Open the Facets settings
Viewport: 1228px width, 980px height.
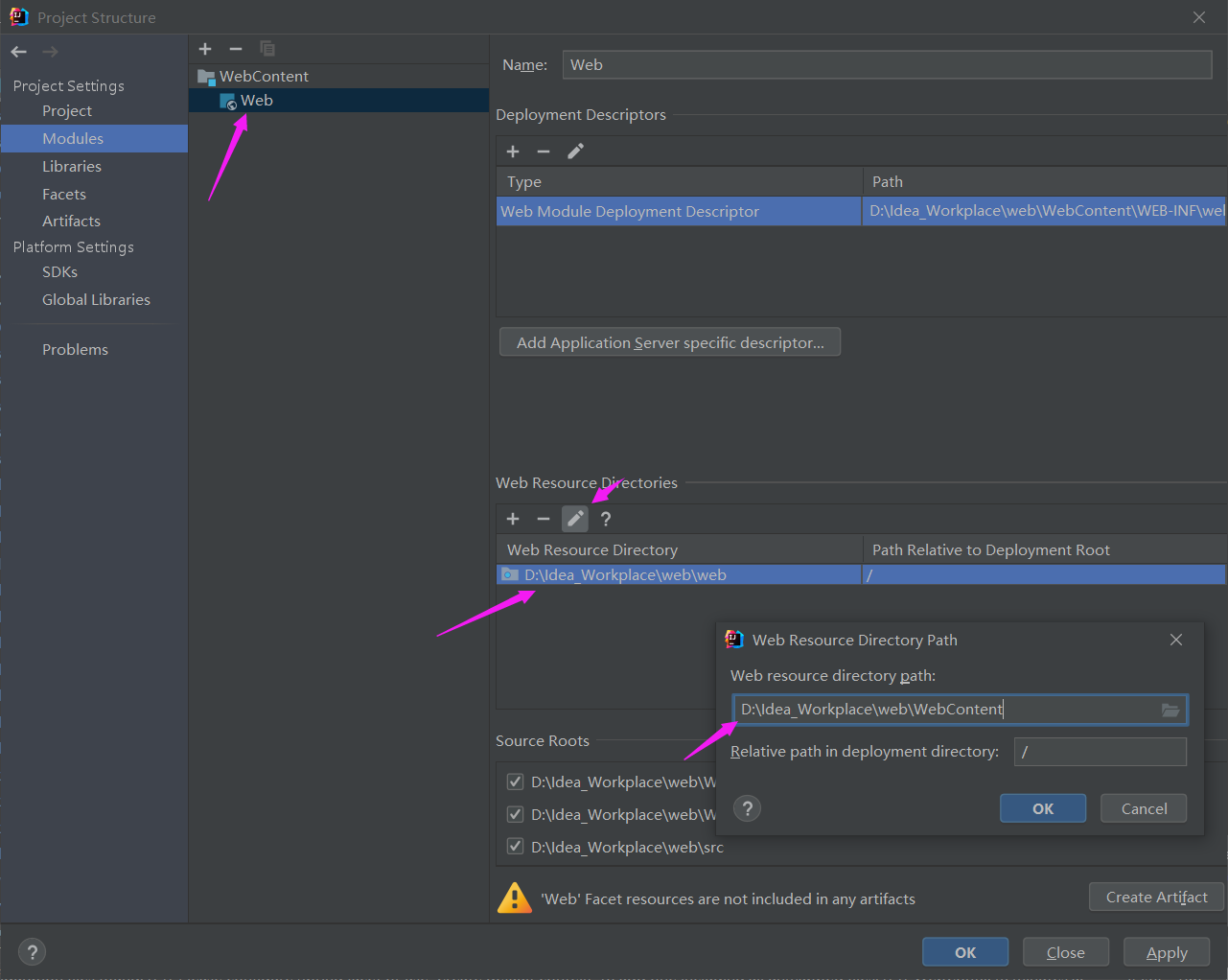point(64,194)
